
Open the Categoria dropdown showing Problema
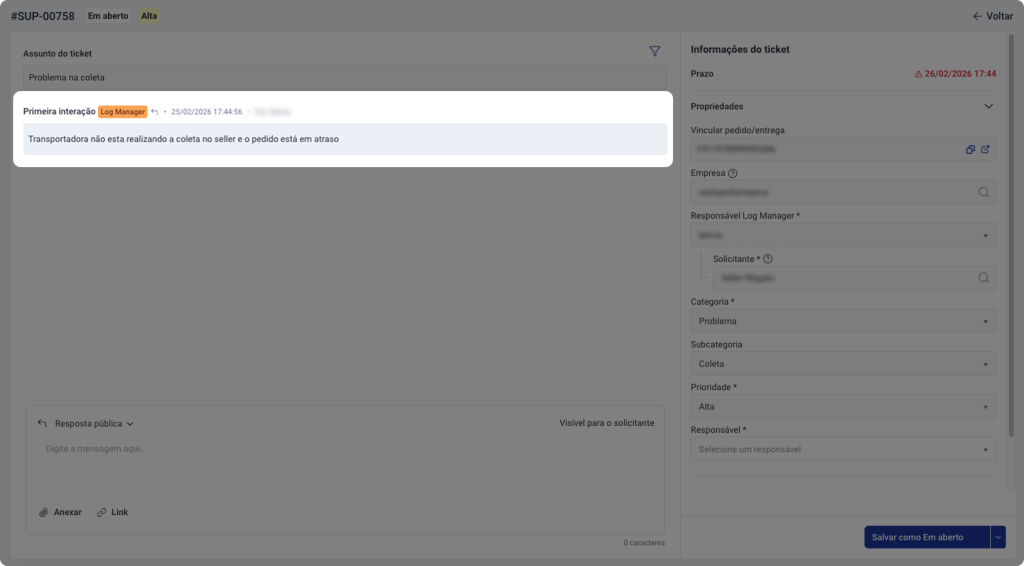click(843, 321)
